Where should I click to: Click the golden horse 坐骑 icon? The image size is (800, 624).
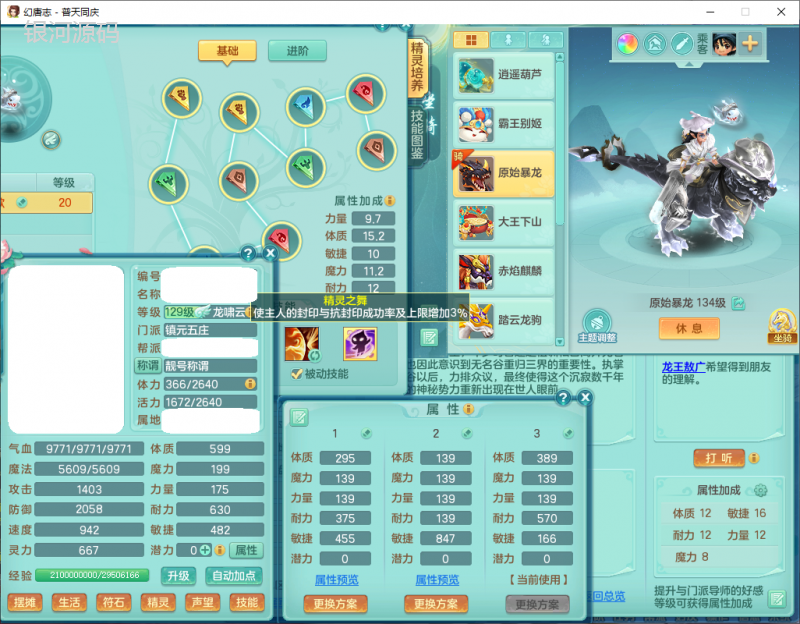(782, 322)
